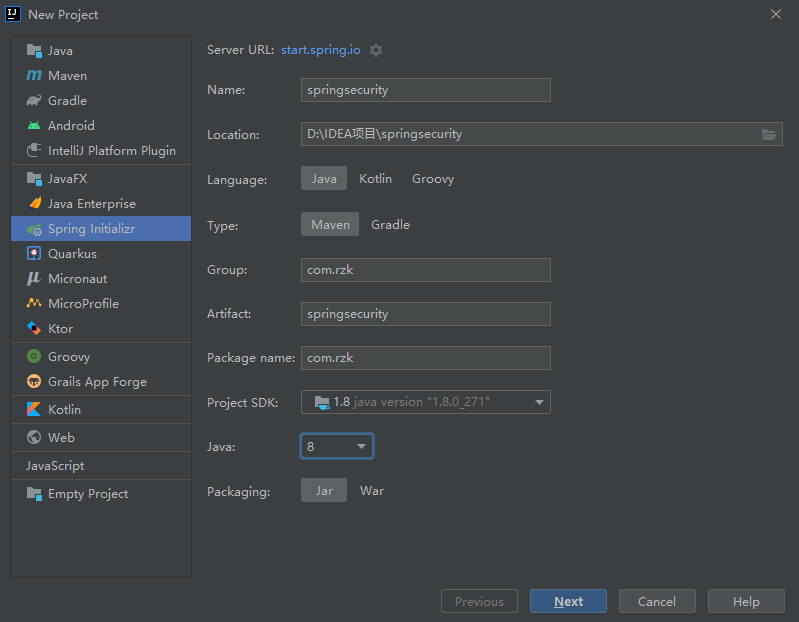Pick the Ktor icon in project list
The width and height of the screenshot is (799, 622).
pyautogui.click(x=34, y=329)
